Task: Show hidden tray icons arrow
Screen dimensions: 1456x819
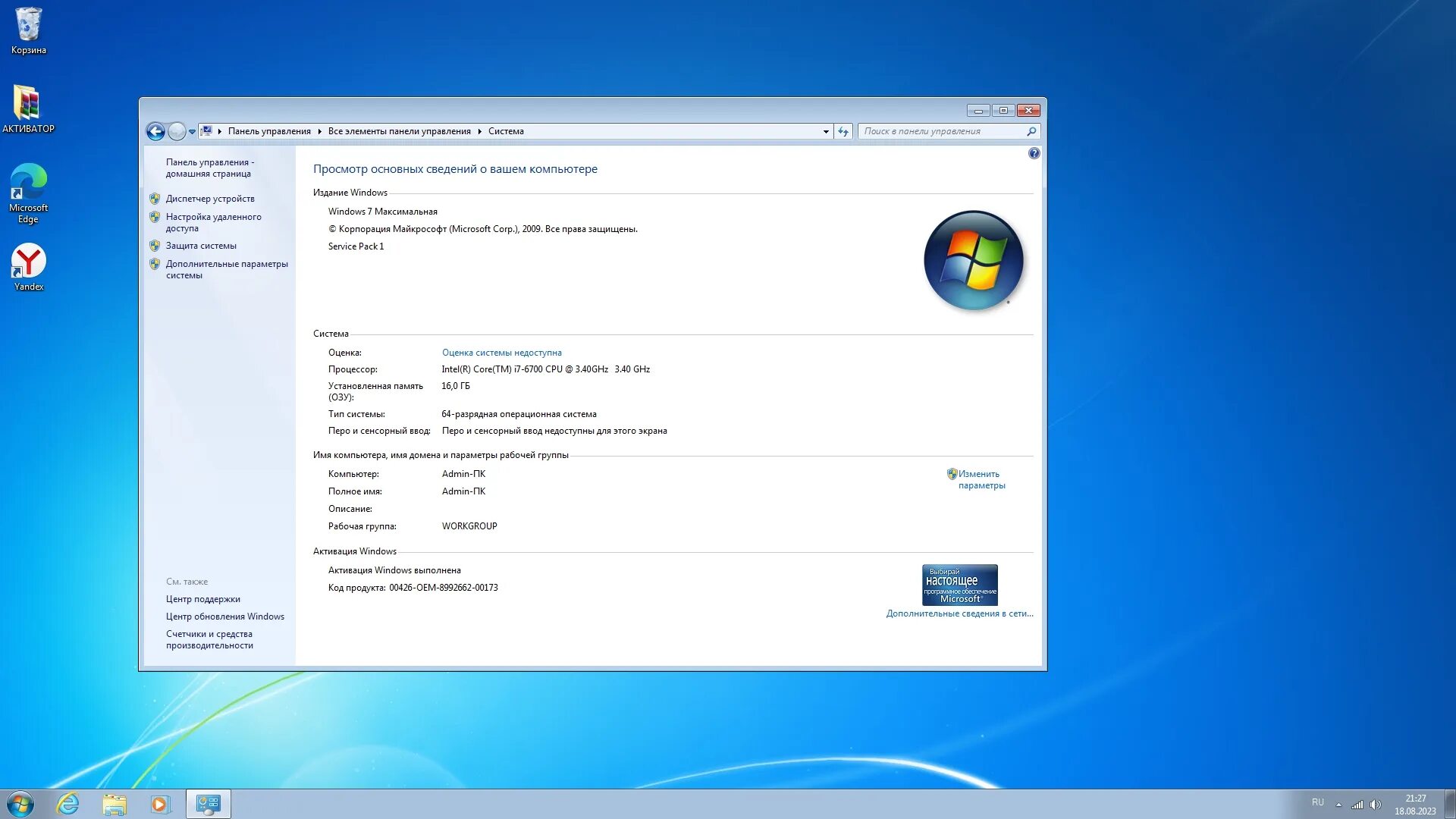Action: 1338,804
